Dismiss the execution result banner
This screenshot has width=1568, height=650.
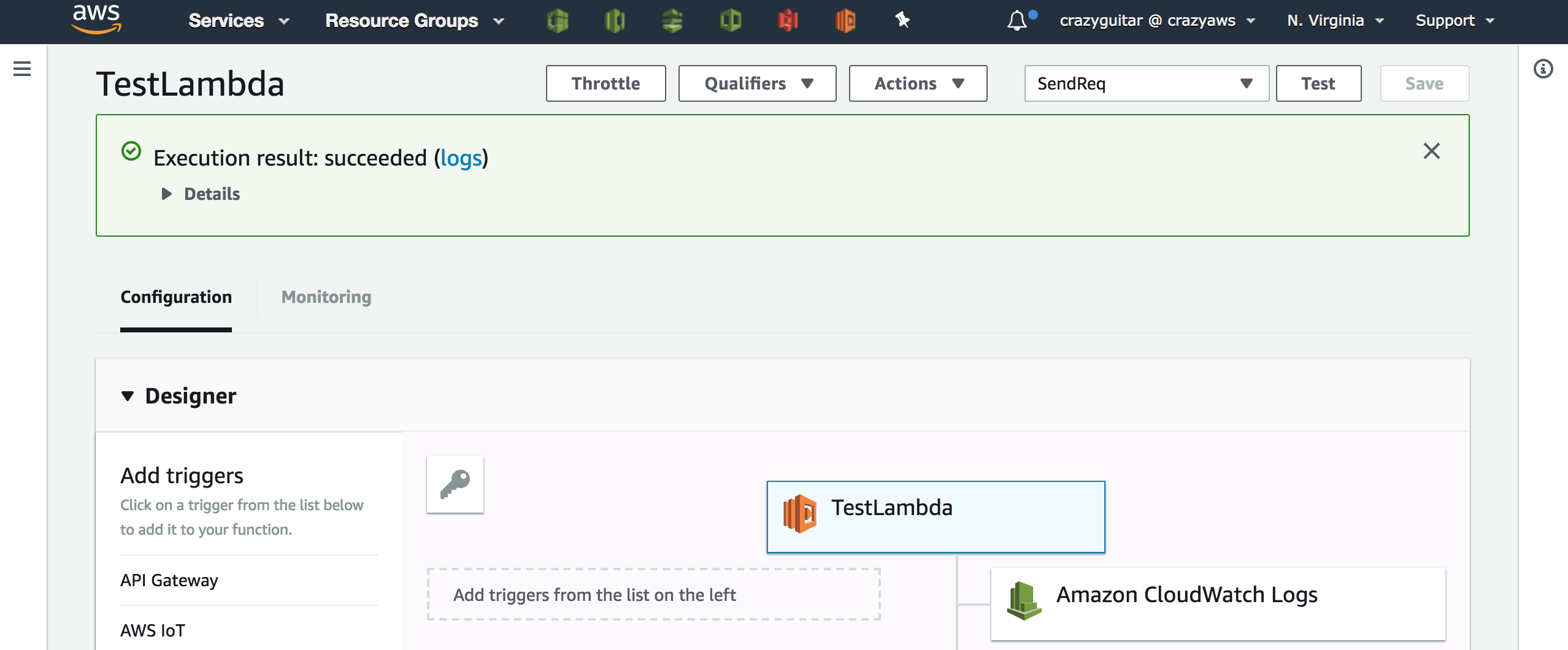1431,151
